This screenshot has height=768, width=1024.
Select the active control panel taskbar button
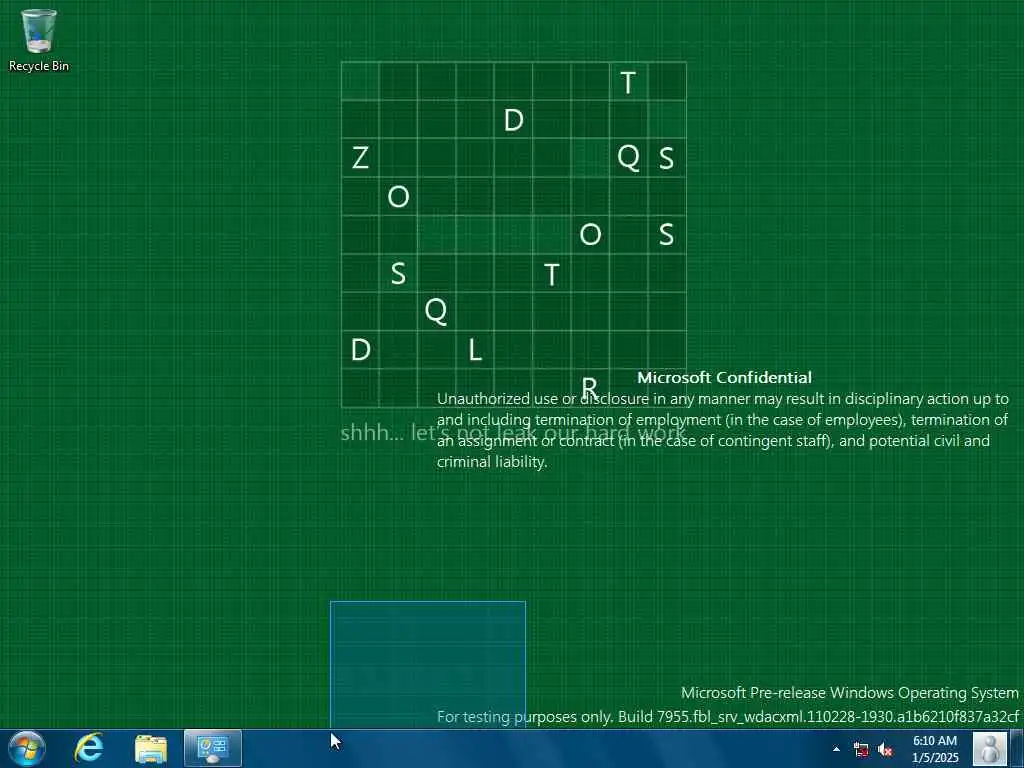213,748
